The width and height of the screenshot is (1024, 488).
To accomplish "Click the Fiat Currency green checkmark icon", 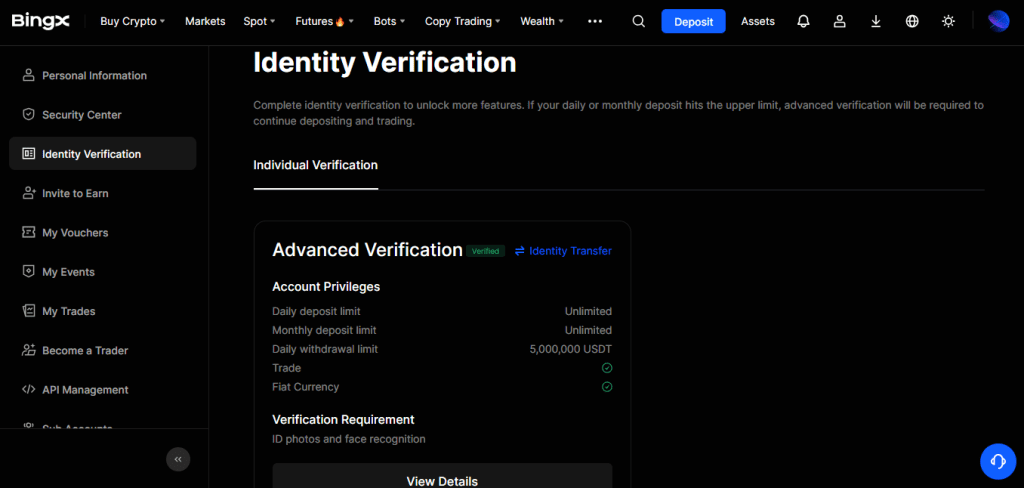I will (607, 387).
